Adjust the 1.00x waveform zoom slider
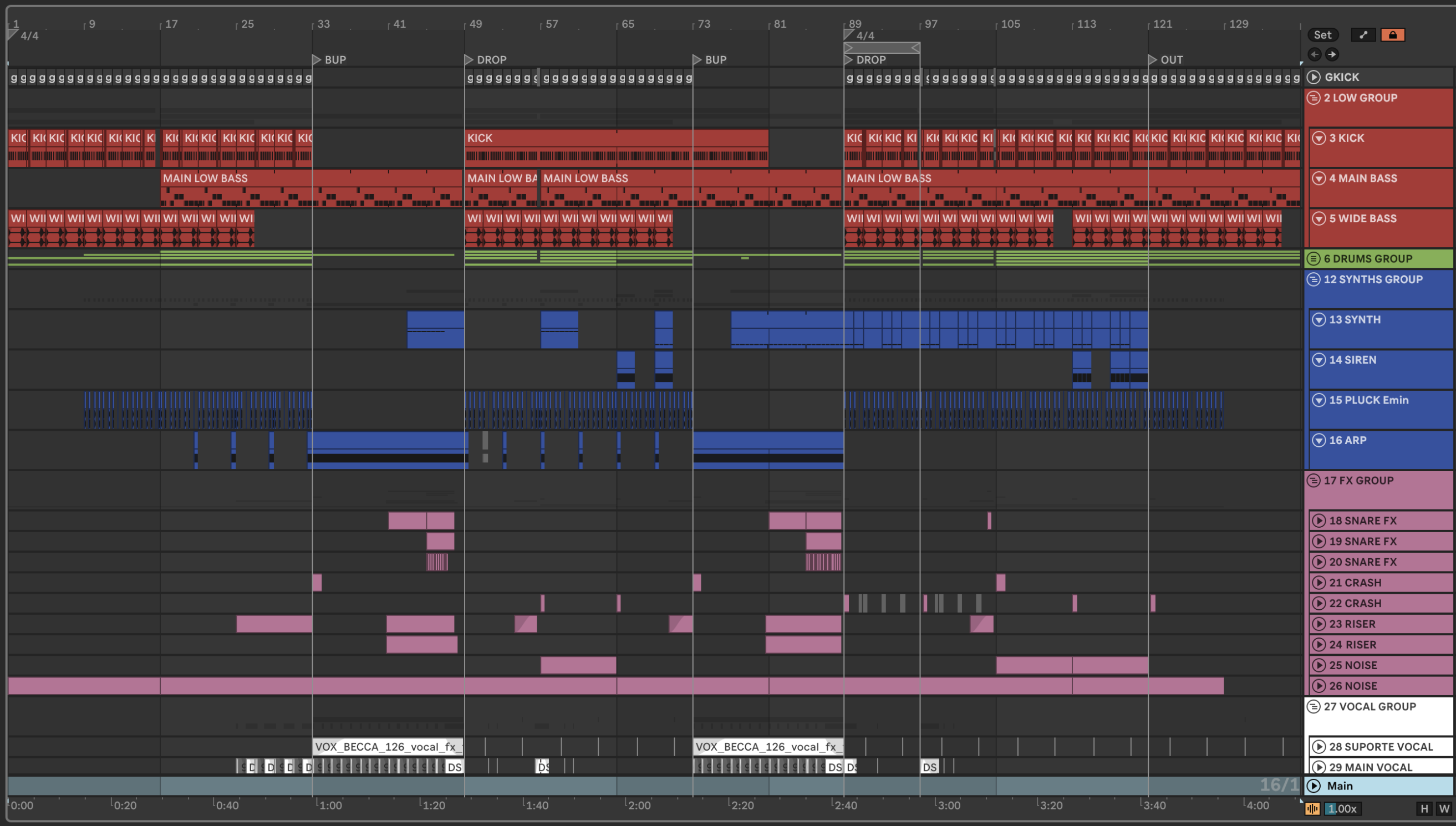Image resolution: width=1456 pixels, height=826 pixels. (1342, 808)
